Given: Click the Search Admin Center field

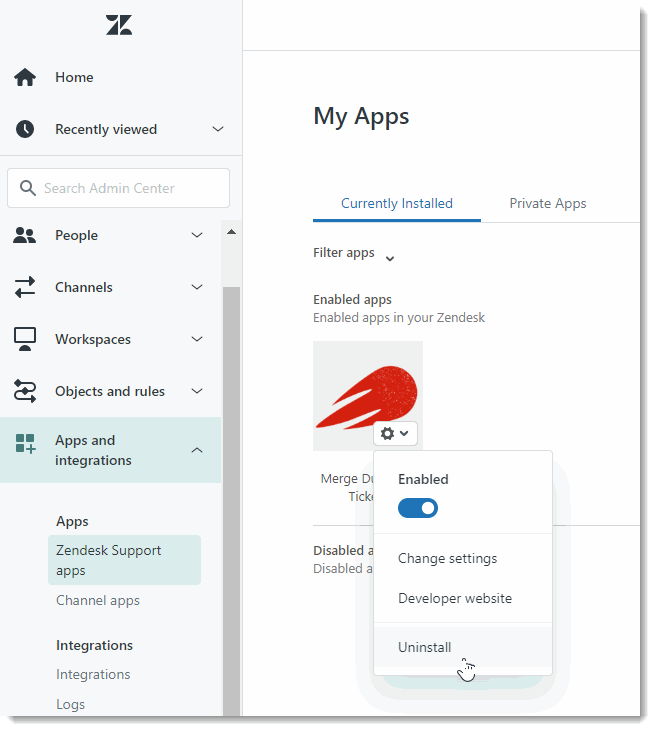Looking at the screenshot, I should [x=118, y=188].
